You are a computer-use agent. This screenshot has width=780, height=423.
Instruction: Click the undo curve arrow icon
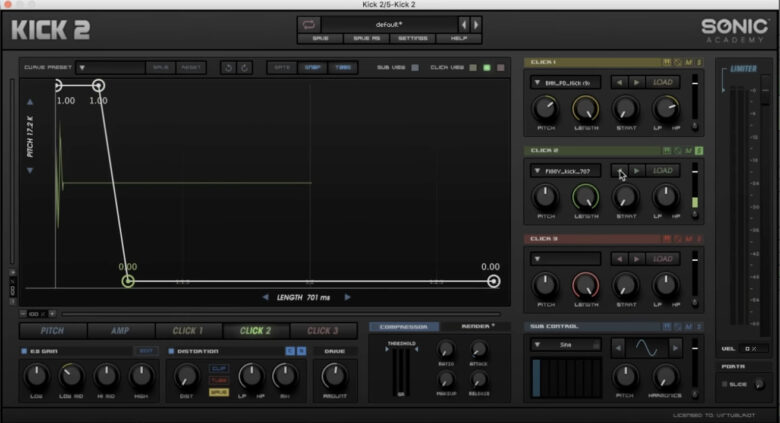[228, 68]
